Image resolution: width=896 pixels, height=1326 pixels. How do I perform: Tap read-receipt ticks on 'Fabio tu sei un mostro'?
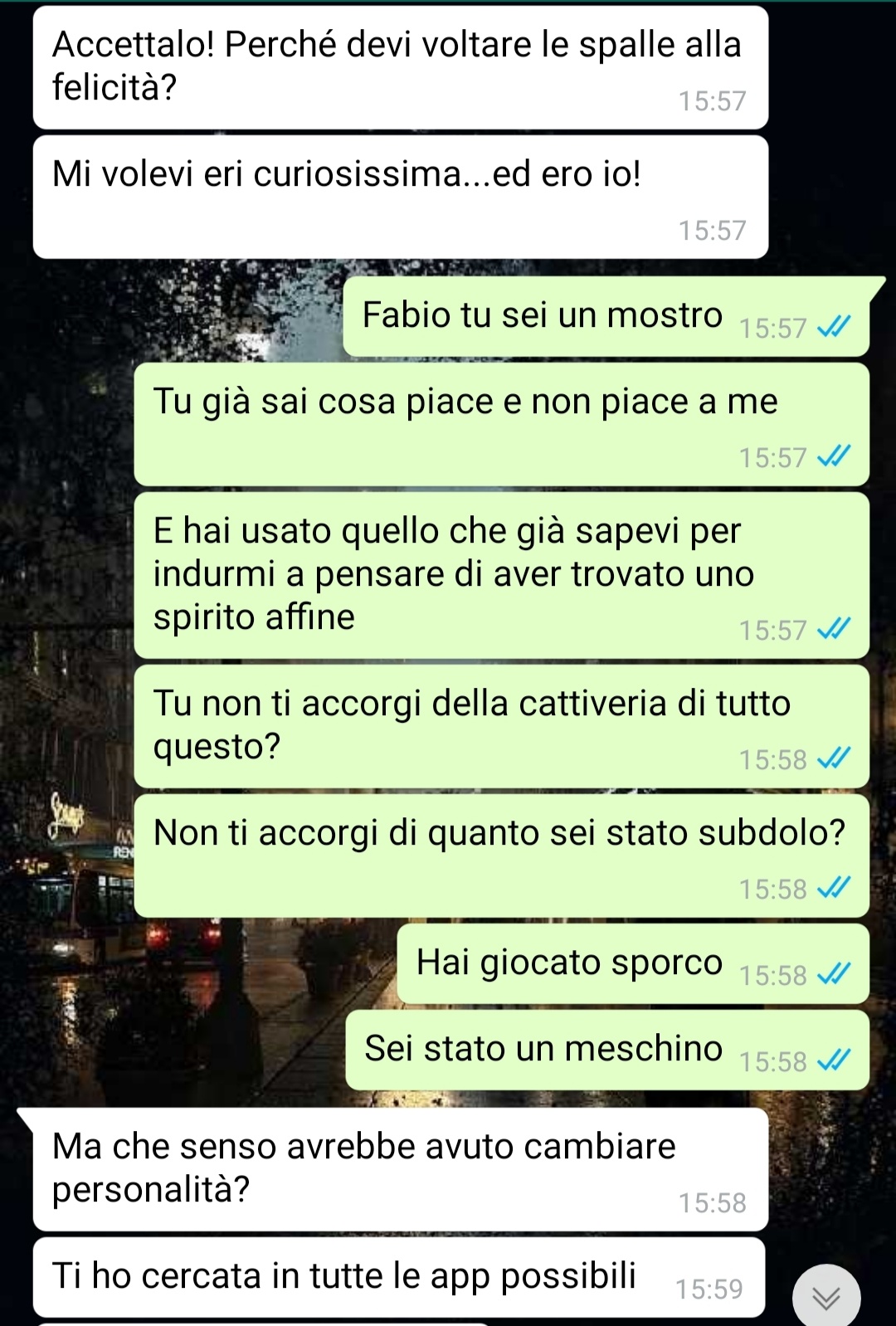834,328
